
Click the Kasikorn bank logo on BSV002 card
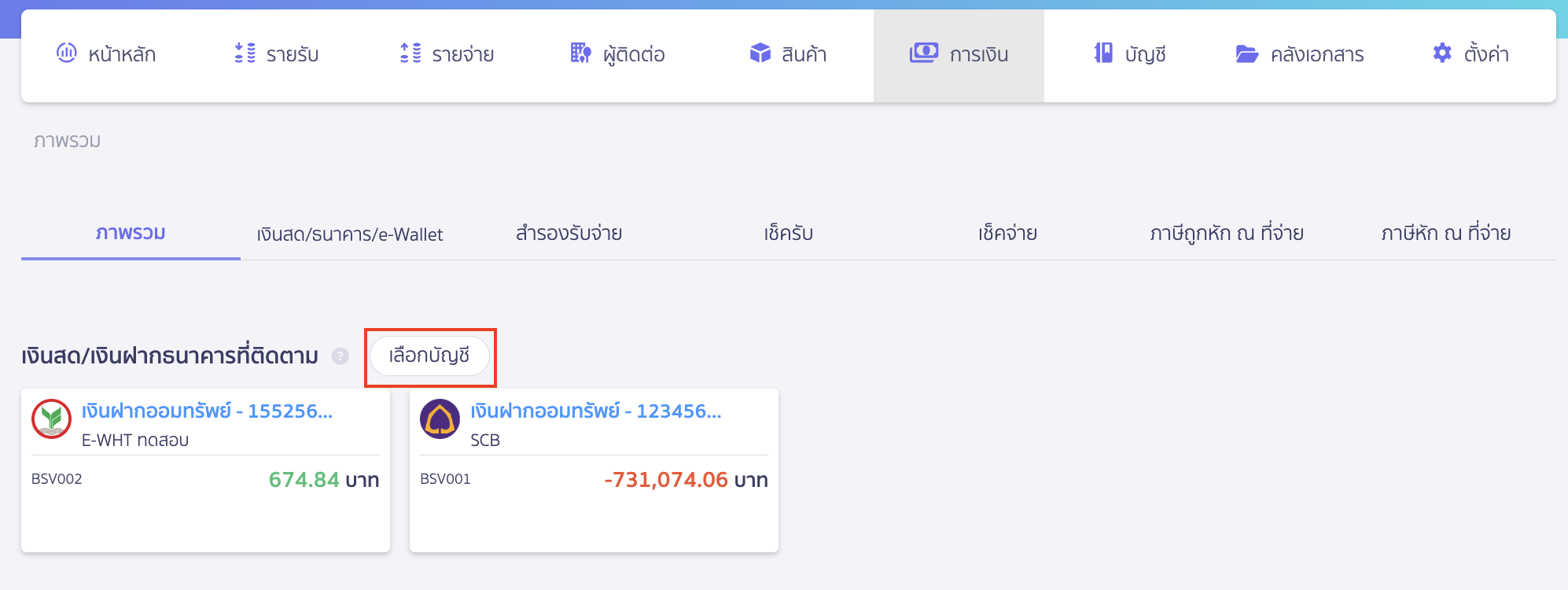point(52,419)
